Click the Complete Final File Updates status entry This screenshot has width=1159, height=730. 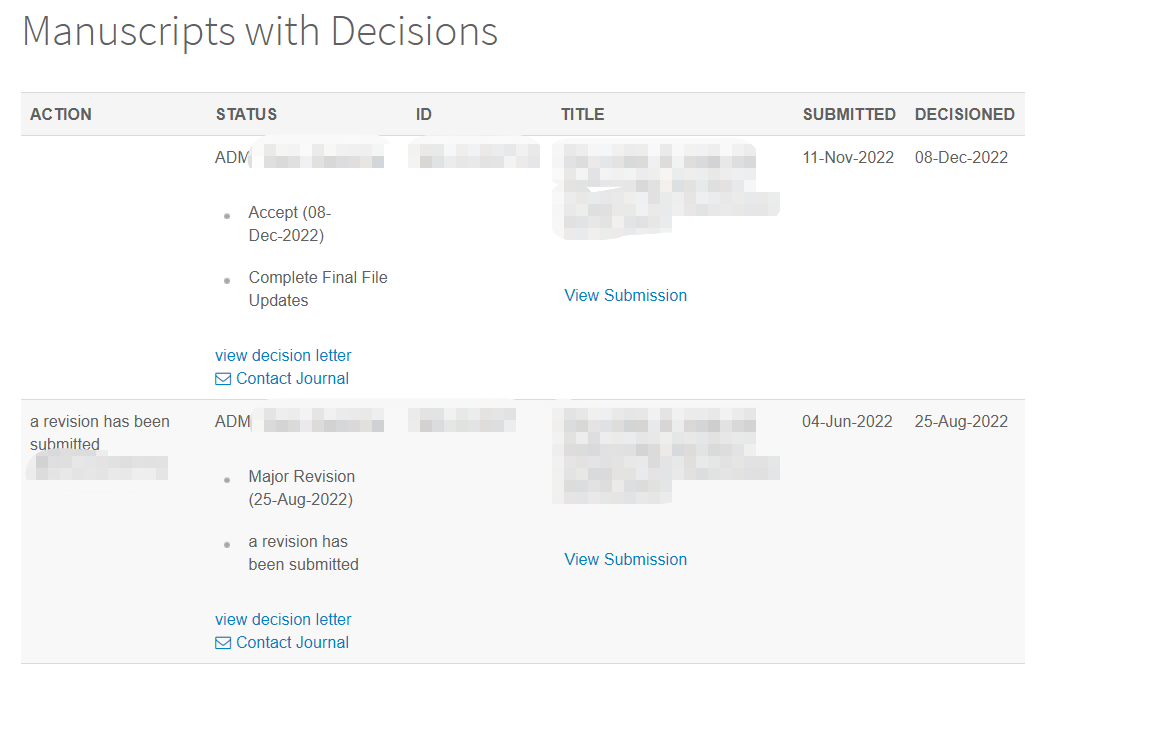point(317,289)
